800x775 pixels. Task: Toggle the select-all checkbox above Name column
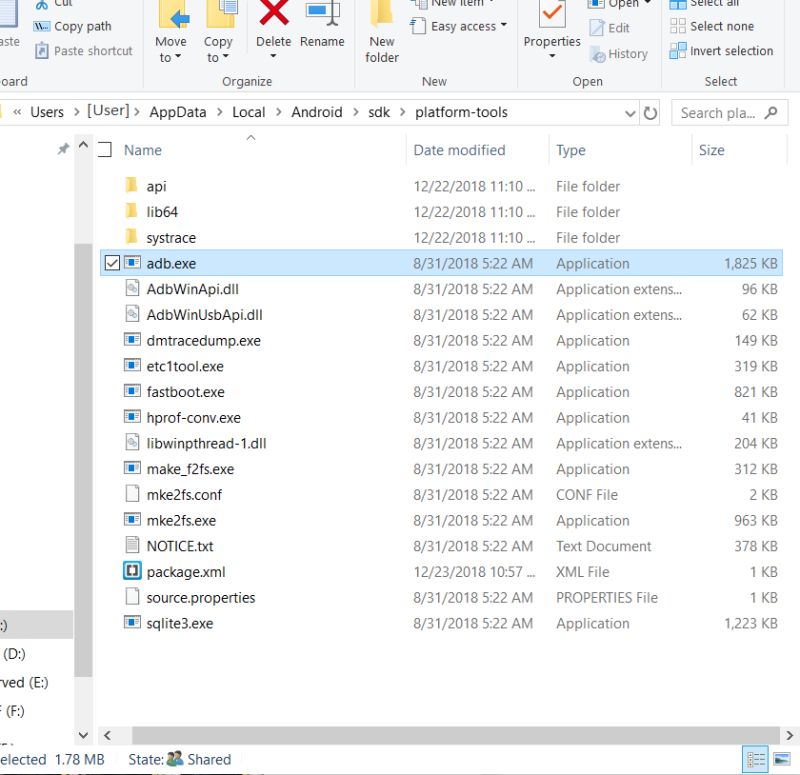point(104,149)
